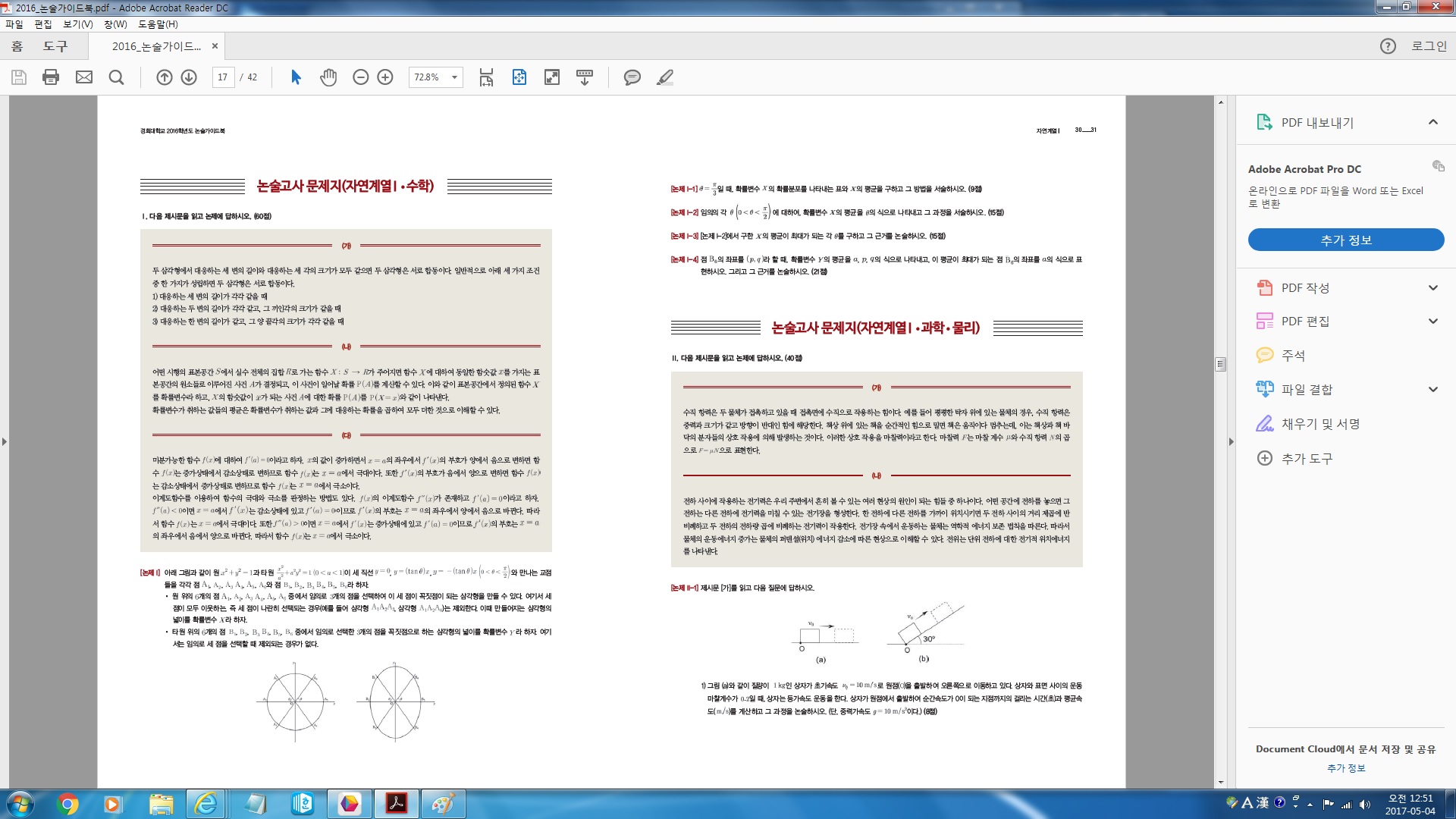1456x819 pixels.
Task: Click the scrollbar down arrow
Action: click(x=1220, y=783)
